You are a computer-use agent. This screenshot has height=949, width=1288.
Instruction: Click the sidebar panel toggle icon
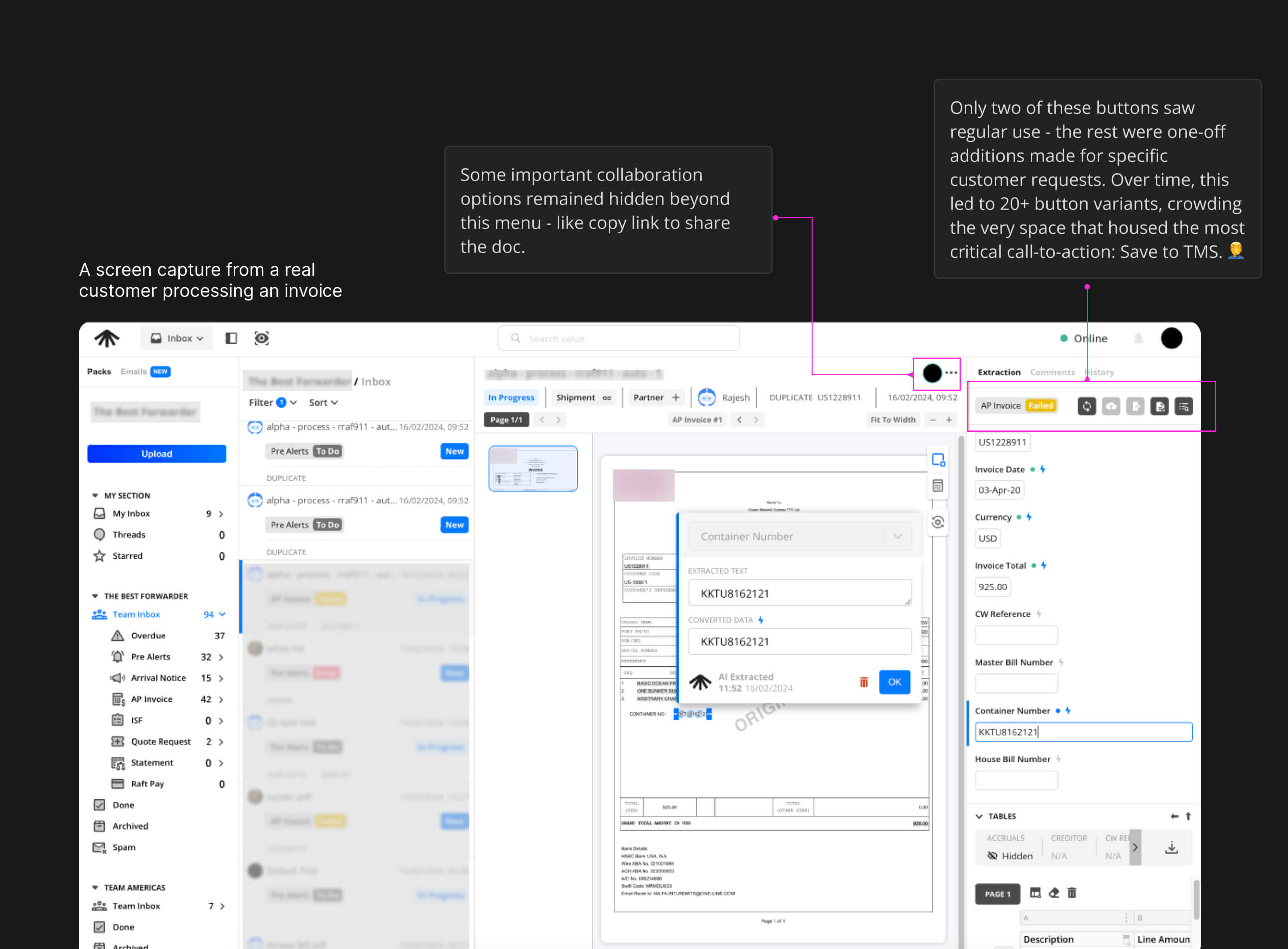[x=231, y=338]
